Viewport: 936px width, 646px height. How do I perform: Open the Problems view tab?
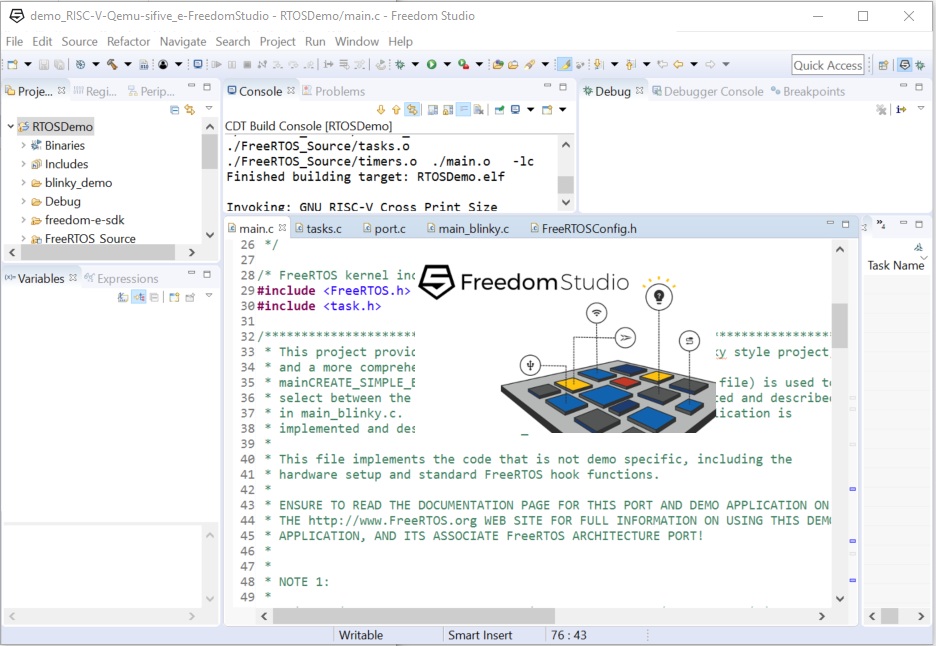point(339,91)
